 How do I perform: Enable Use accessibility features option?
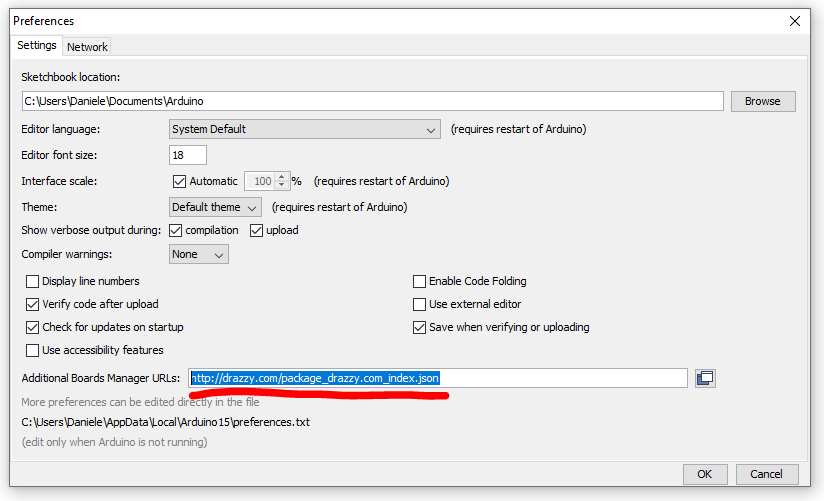point(32,351)
